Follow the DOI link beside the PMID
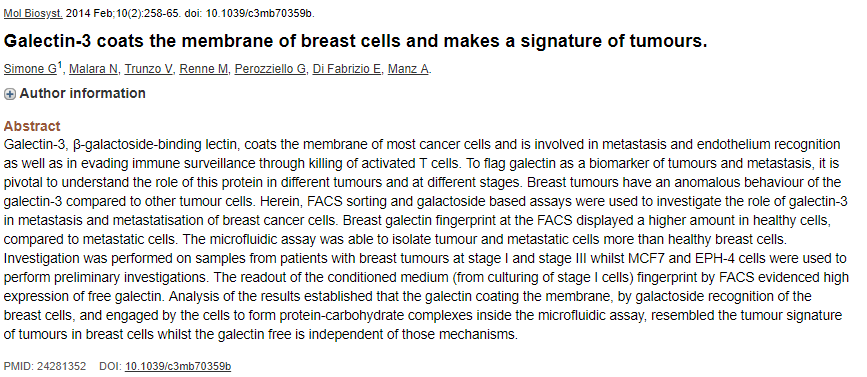 [178, 366]
